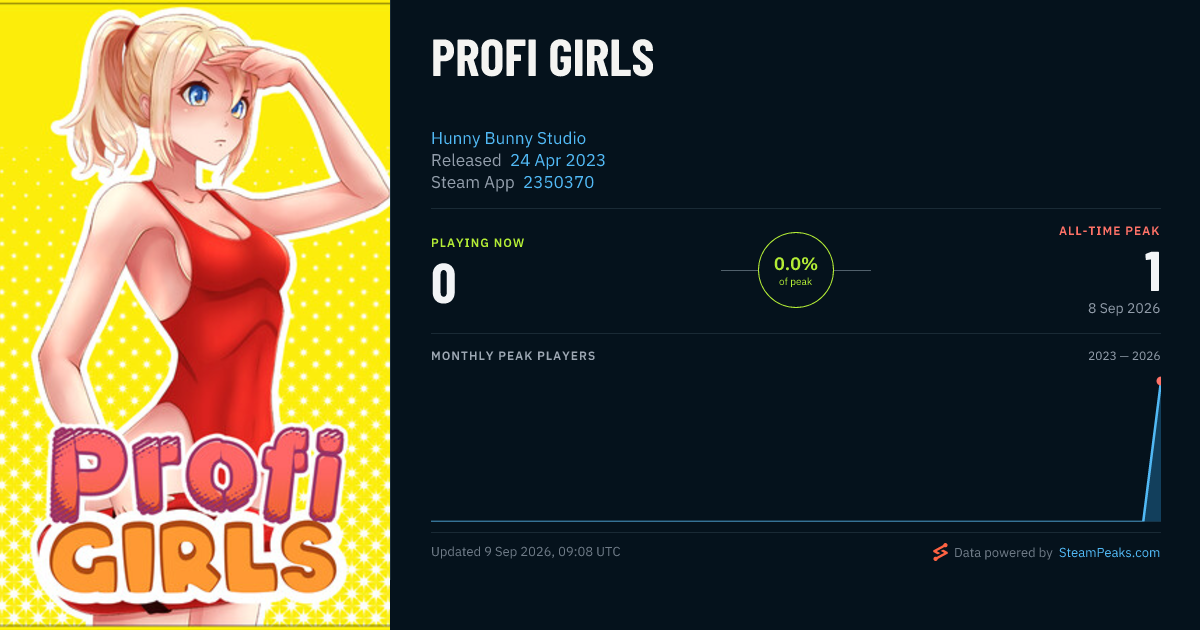Click the Data powered by text
The image size is (1200, 630).
(1003, 552)
